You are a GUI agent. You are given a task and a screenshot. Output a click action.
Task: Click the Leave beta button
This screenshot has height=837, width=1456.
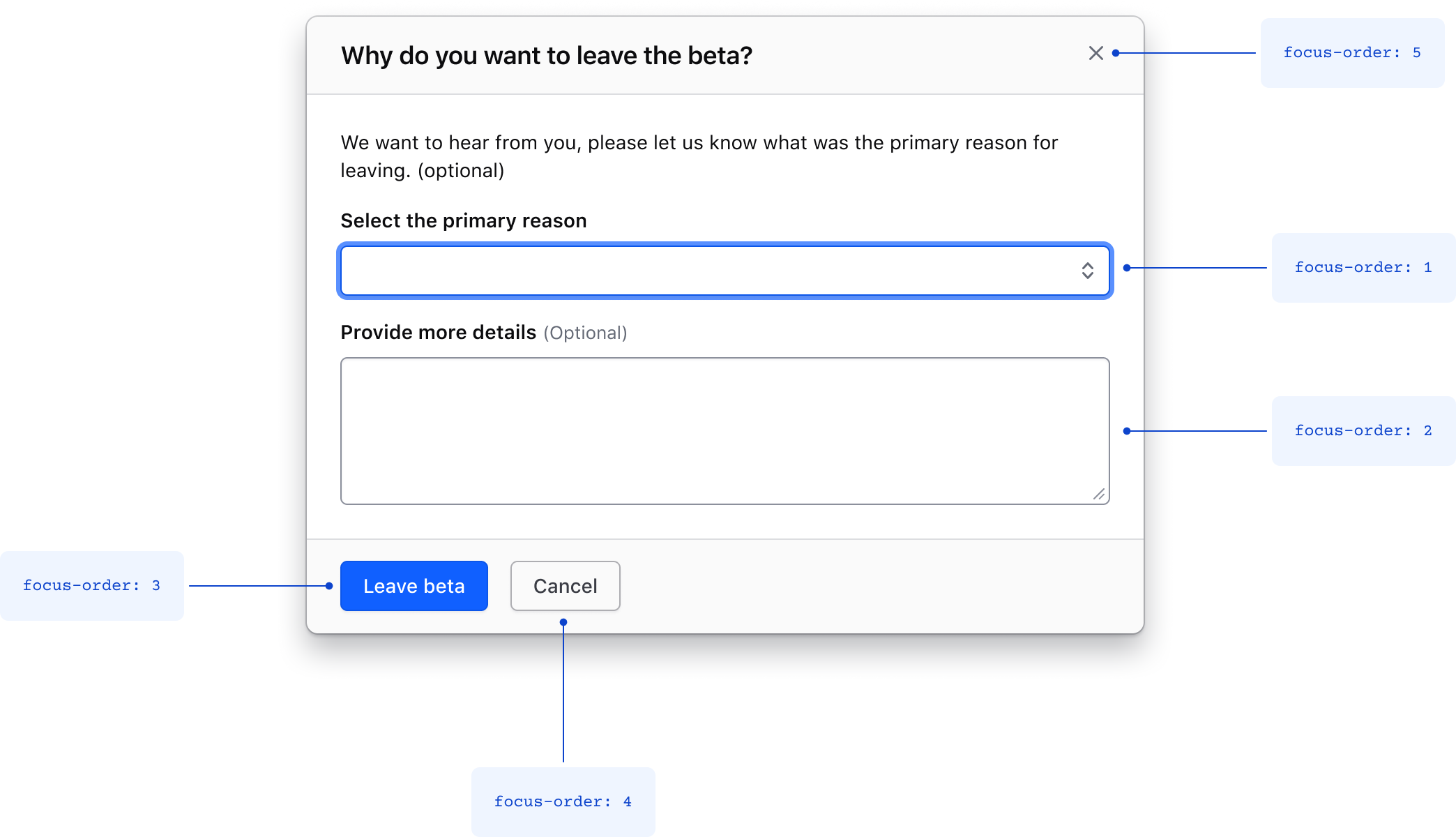tap(414, 586)
